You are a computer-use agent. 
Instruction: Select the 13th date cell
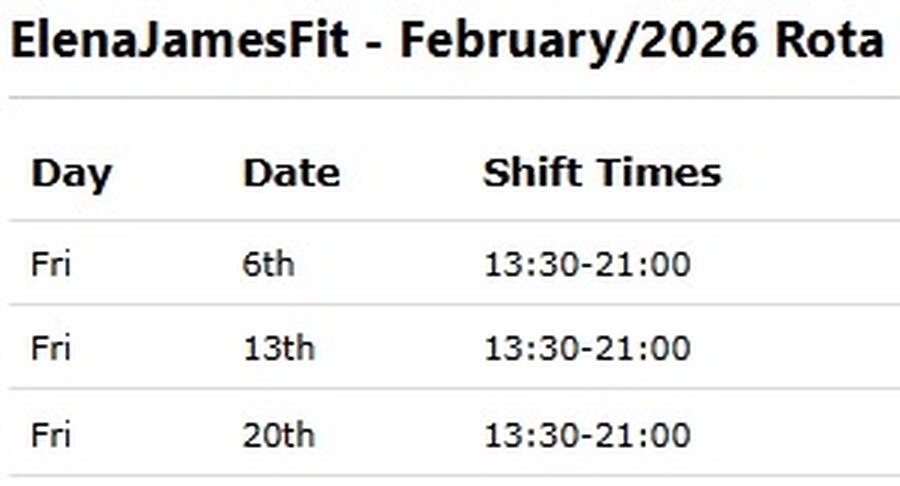click(x=279, y=349)
